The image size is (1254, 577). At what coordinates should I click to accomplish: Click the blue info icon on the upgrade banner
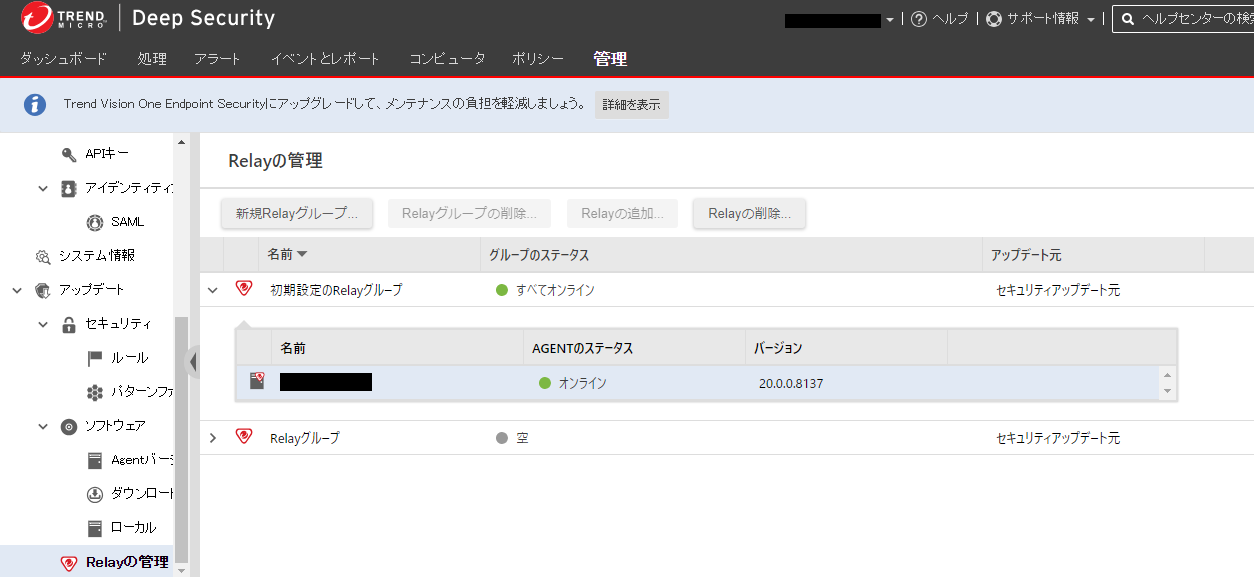34,104
